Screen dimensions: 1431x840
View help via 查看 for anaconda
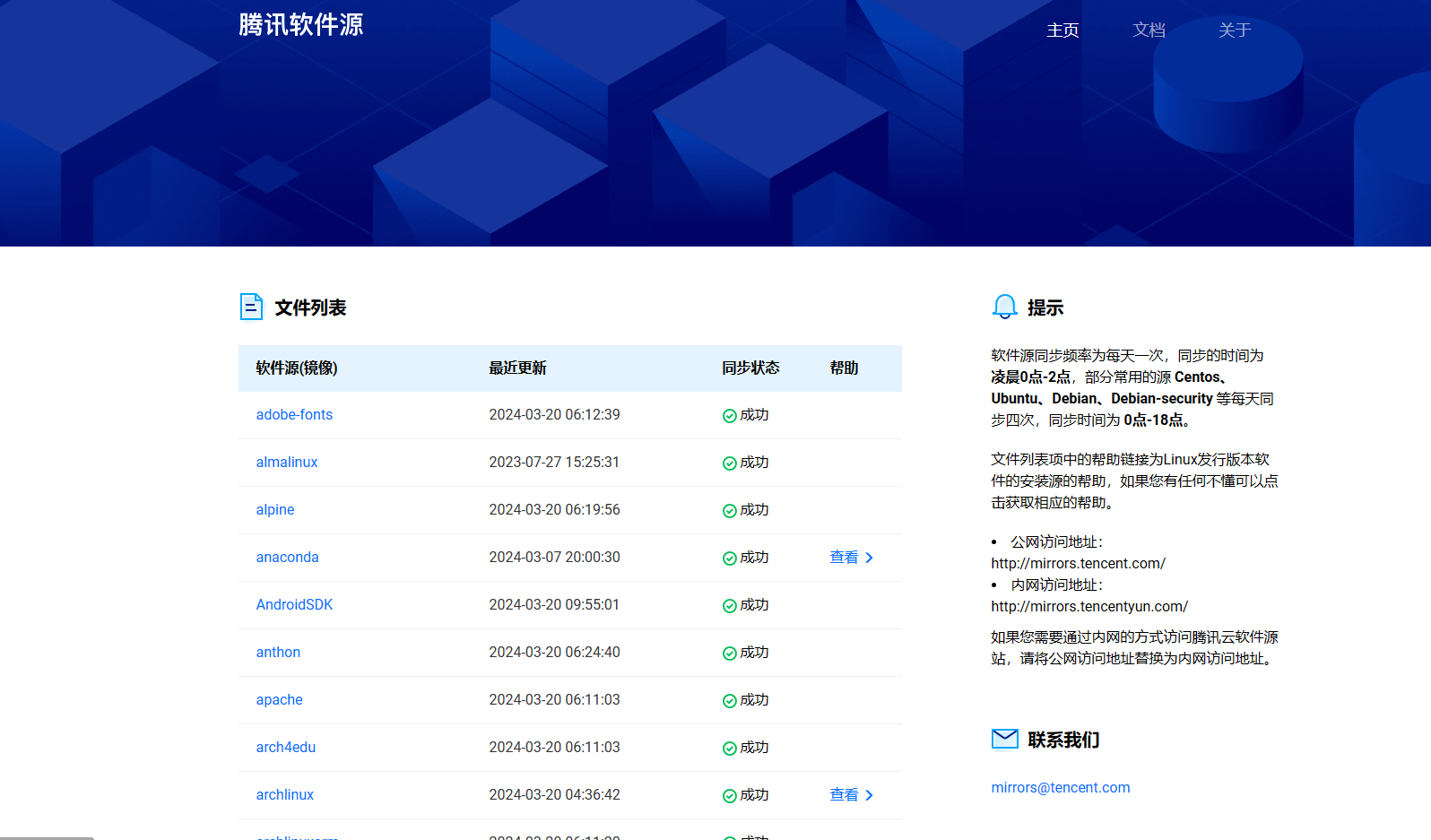[844, 557]
